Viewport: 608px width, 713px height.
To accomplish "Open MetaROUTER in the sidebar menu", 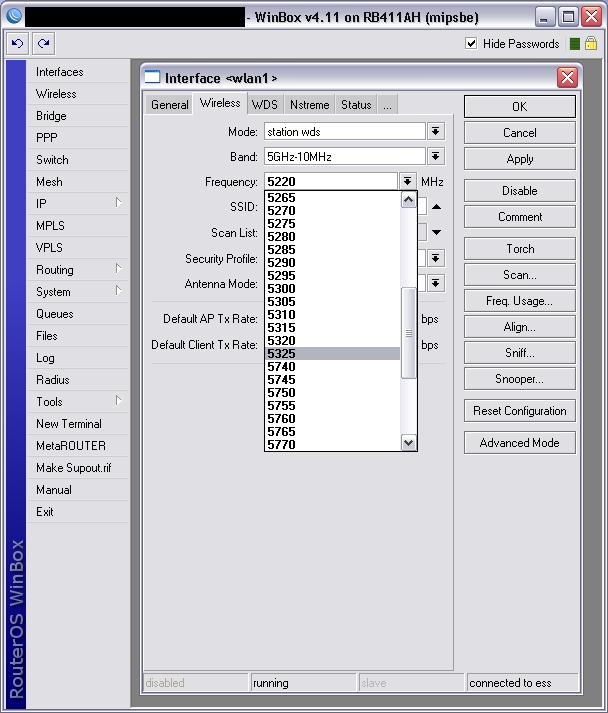I will [78, 446].
